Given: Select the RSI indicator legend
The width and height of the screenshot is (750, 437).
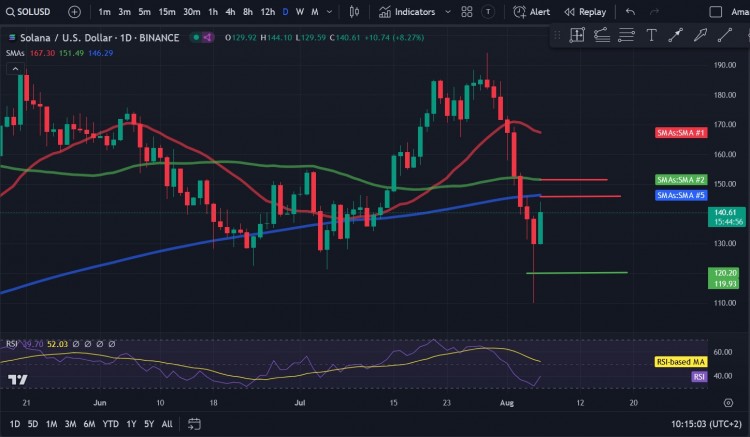Looking at the screenshot, I should point(11,344).
